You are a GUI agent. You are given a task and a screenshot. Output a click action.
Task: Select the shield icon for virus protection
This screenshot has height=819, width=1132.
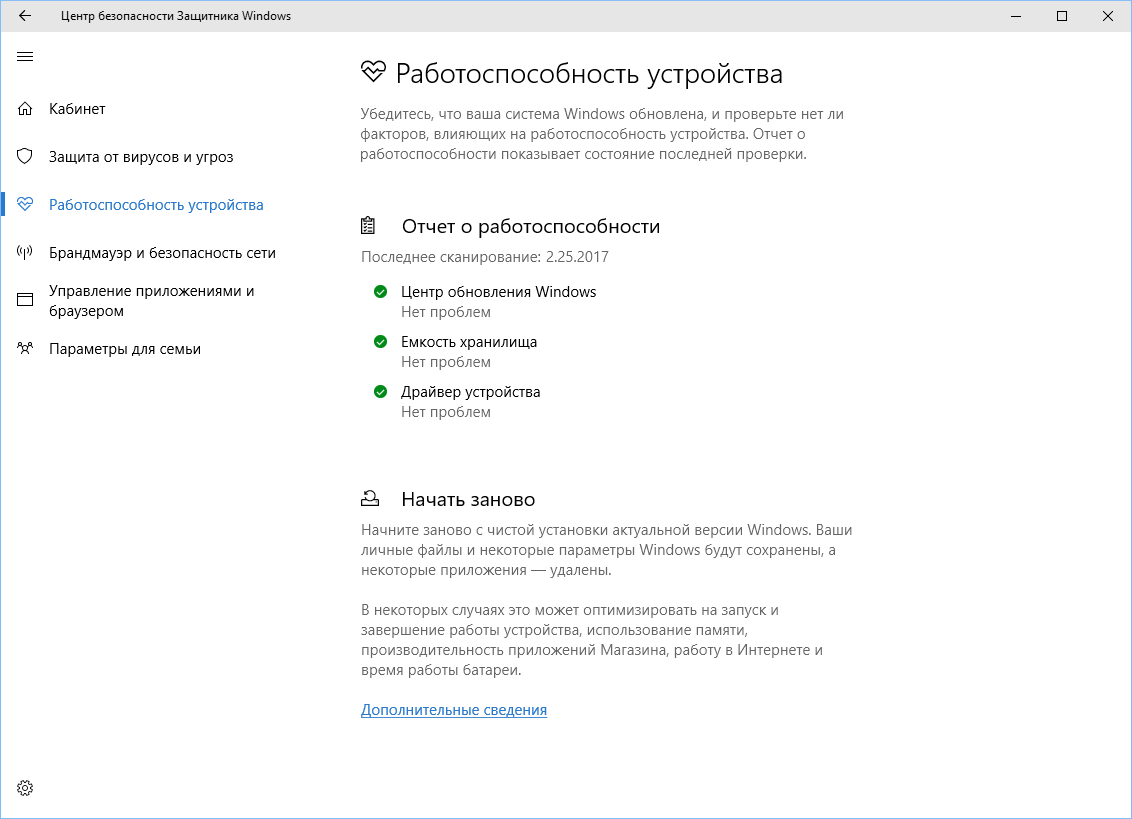(x=25, y=156)
